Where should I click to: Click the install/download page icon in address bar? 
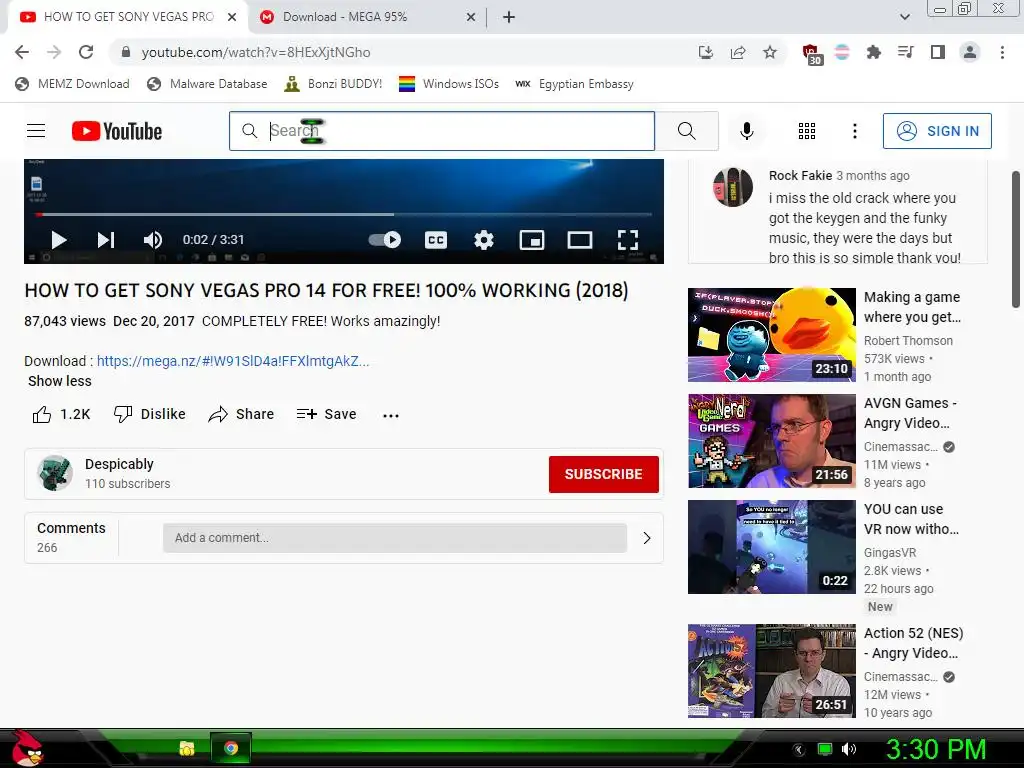click(705, 52)
